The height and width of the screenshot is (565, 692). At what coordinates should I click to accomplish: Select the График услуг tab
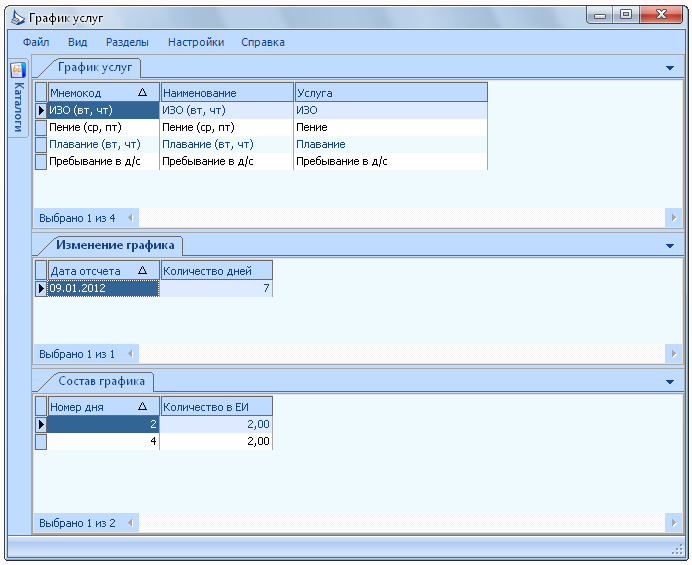point(95,68)
